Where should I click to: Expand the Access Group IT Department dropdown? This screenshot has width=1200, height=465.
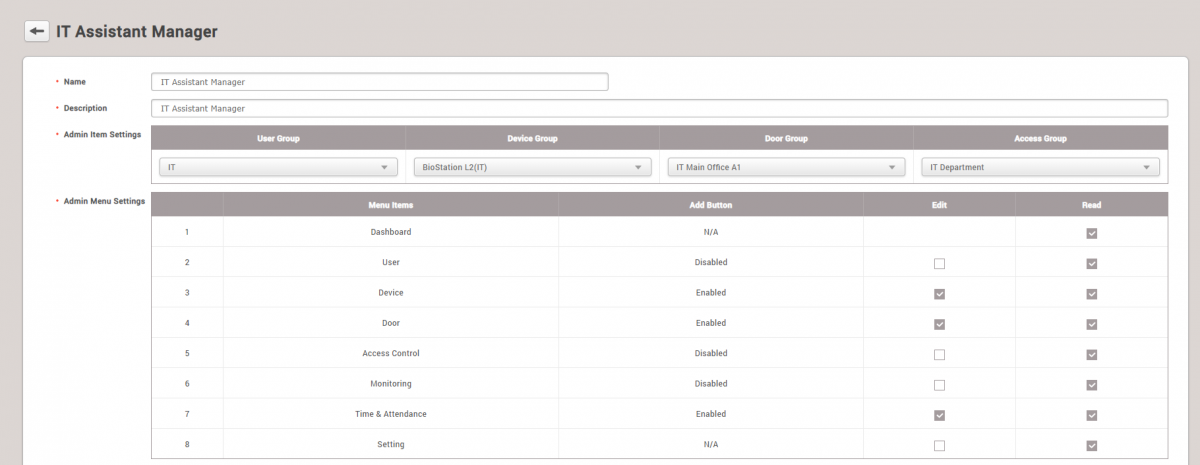tap(1040, 168)
